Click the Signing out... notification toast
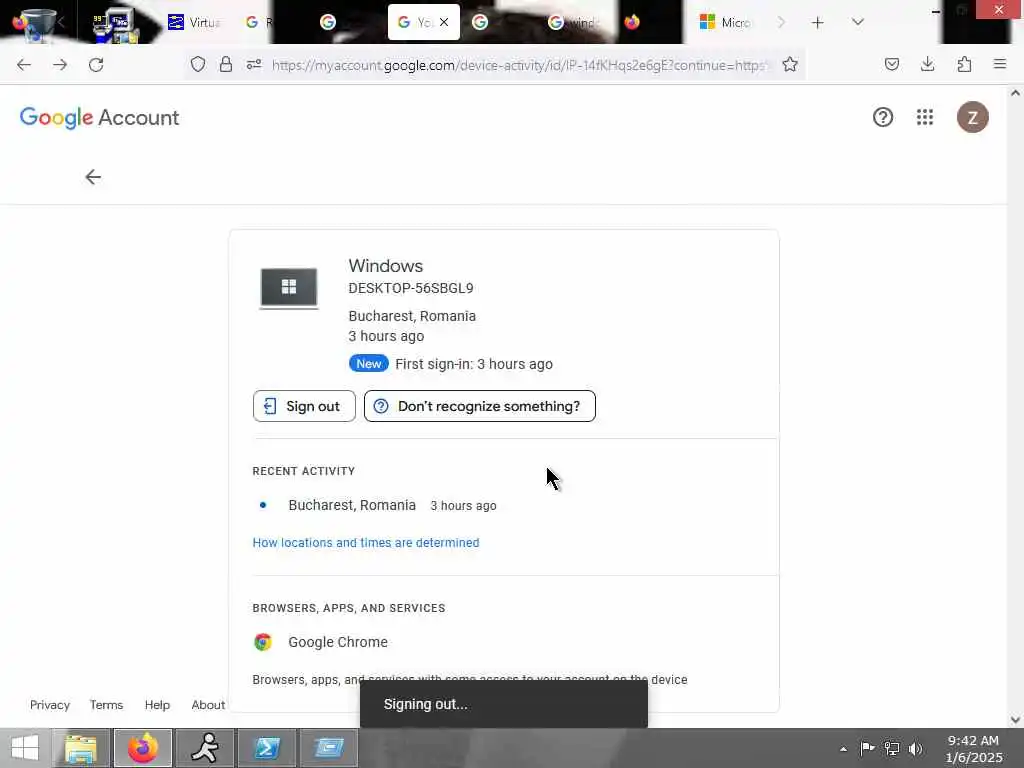Image resolution: width=1024 pixels, height=768 pixels. pyautogui.click(x=504, y=704)
